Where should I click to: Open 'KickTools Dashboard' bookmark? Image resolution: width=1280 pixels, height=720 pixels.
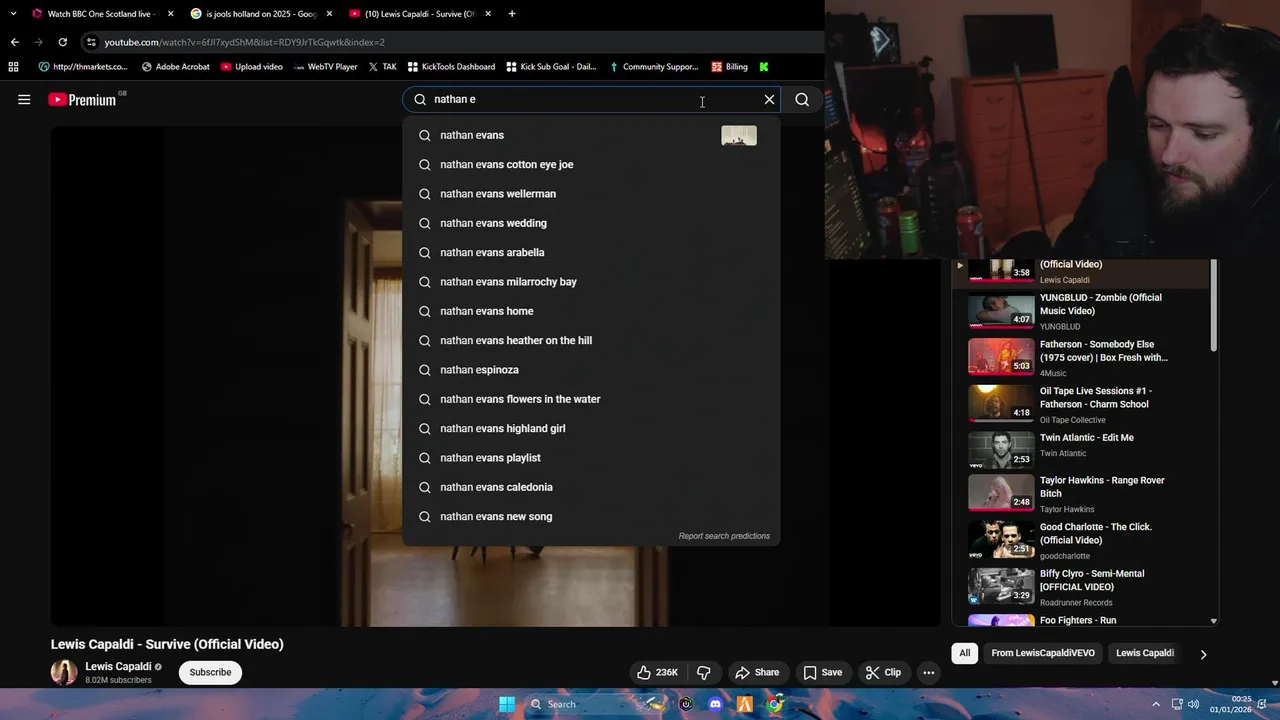coord(451,67)
